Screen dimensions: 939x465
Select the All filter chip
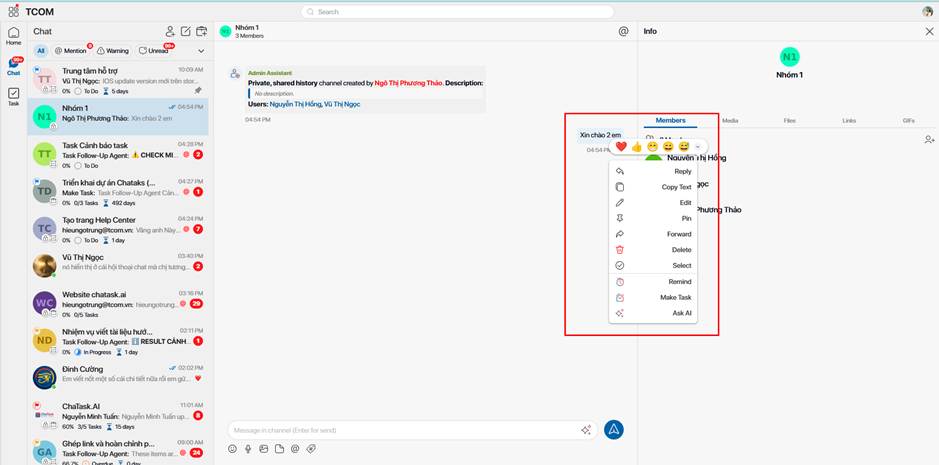41,51
